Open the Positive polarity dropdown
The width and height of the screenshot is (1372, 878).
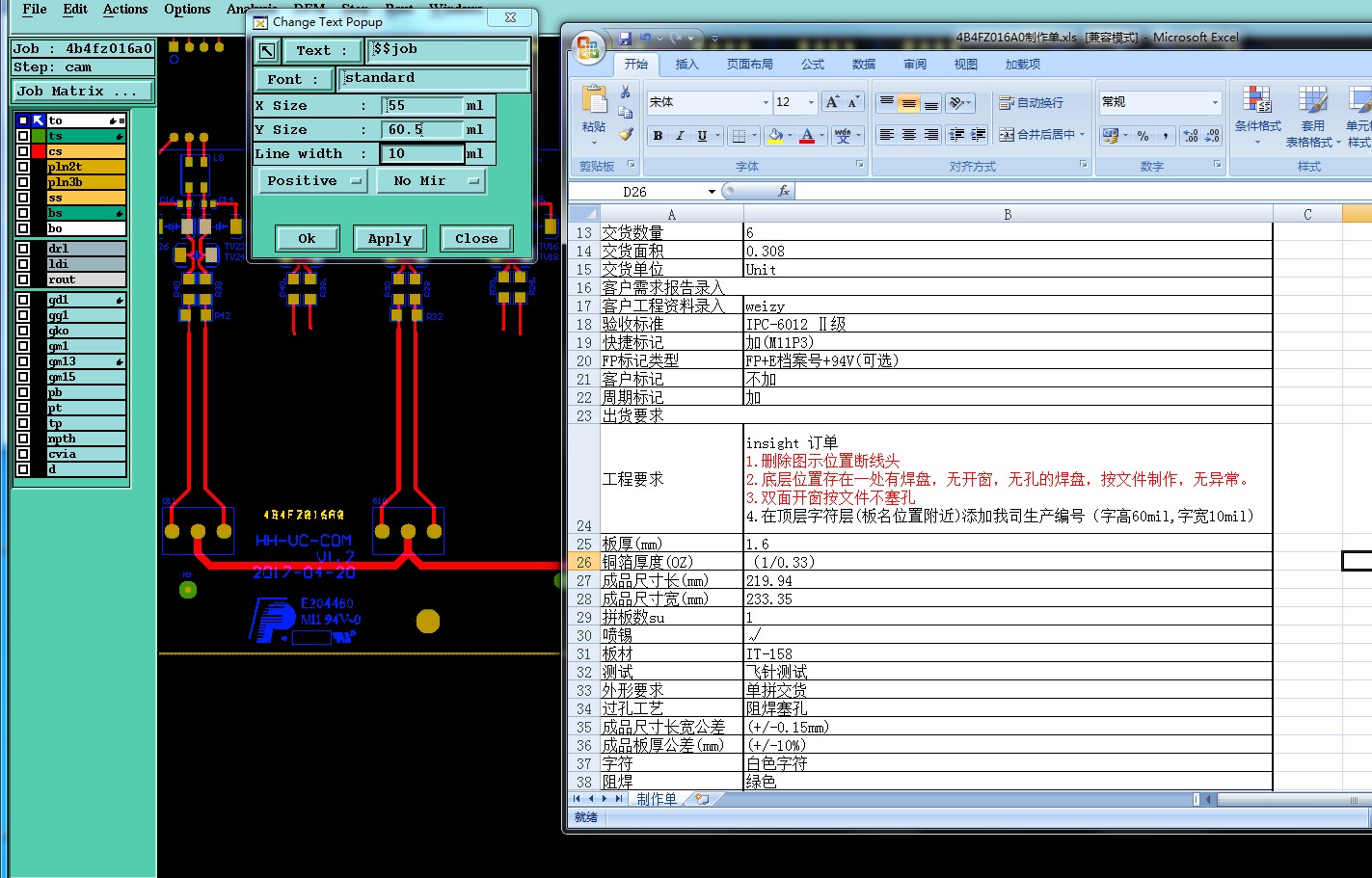(313, 181)
